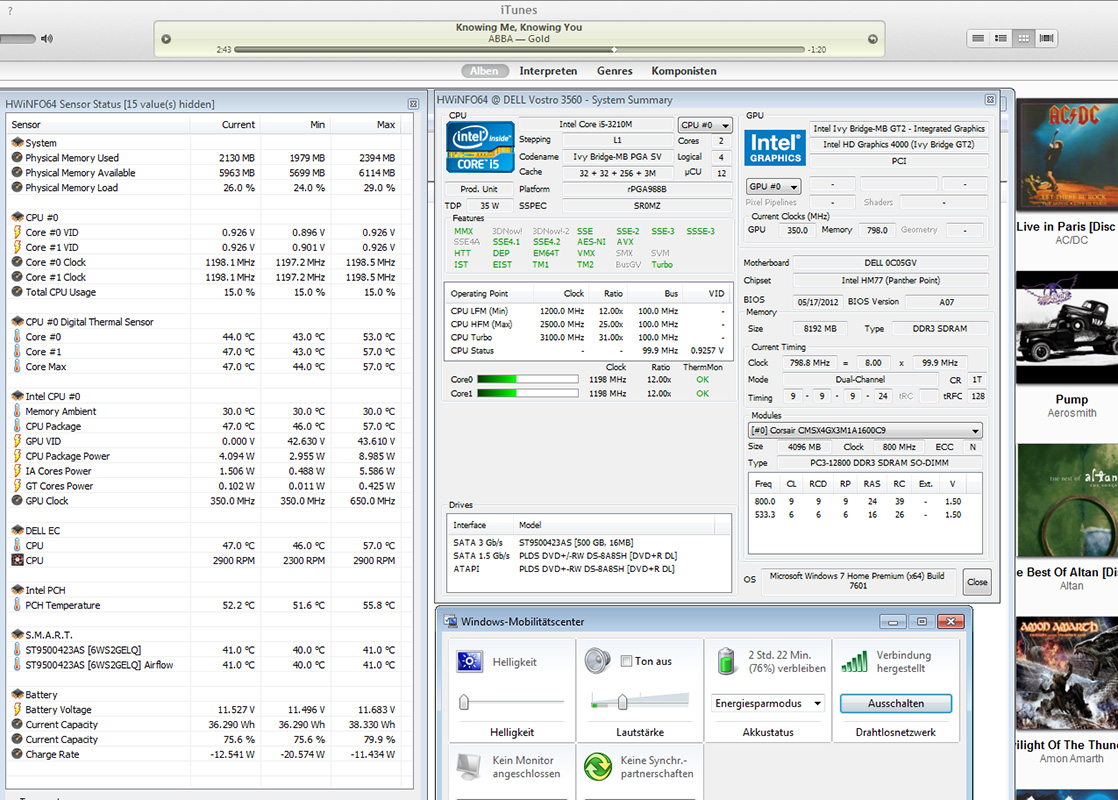1118x800 pixels.
Task: Collapse the CPU #0 Digital Thermal Sensor group
Action: point(18,322)
